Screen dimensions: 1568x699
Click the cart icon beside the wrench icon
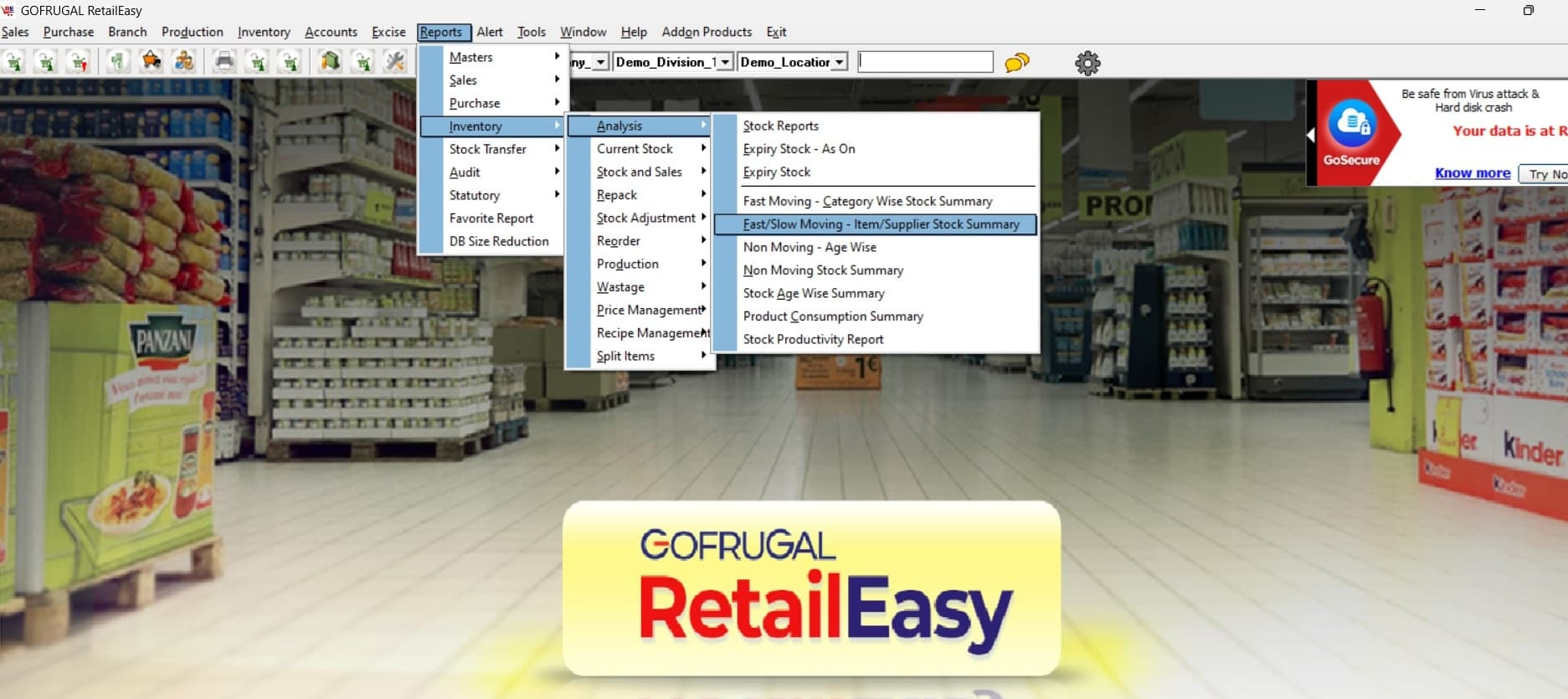362,62
